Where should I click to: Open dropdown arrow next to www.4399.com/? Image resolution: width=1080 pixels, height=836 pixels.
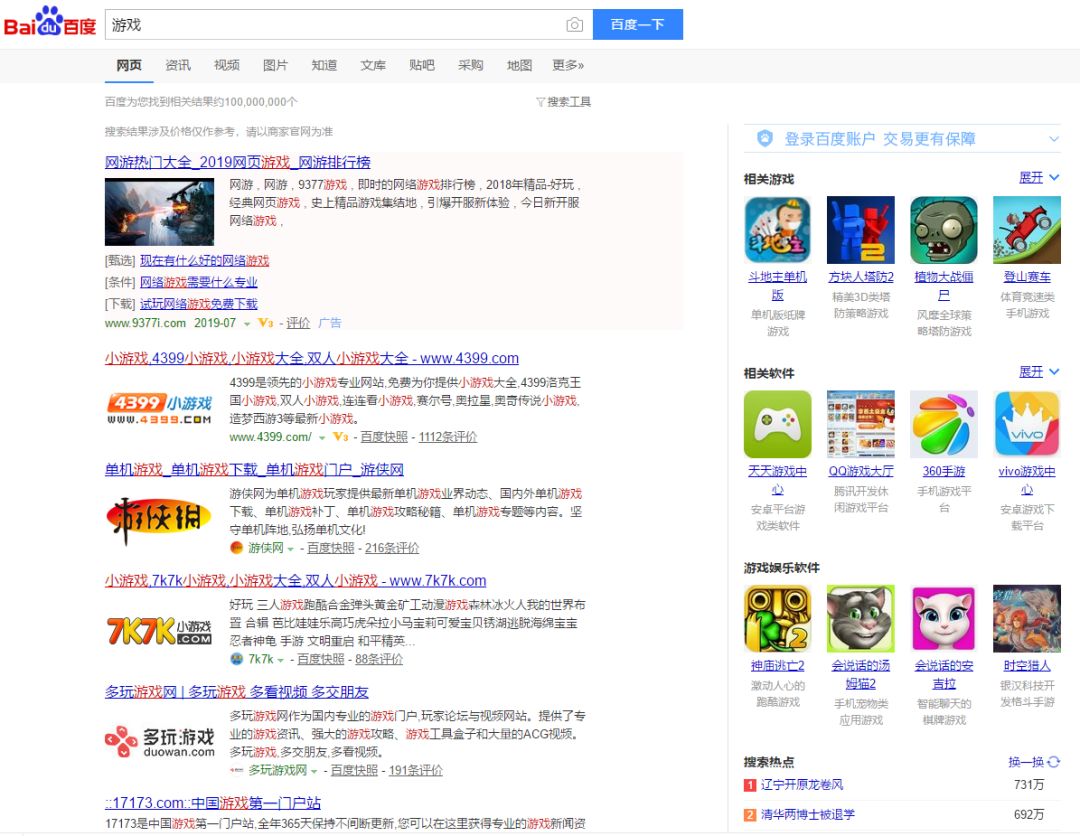322,438
